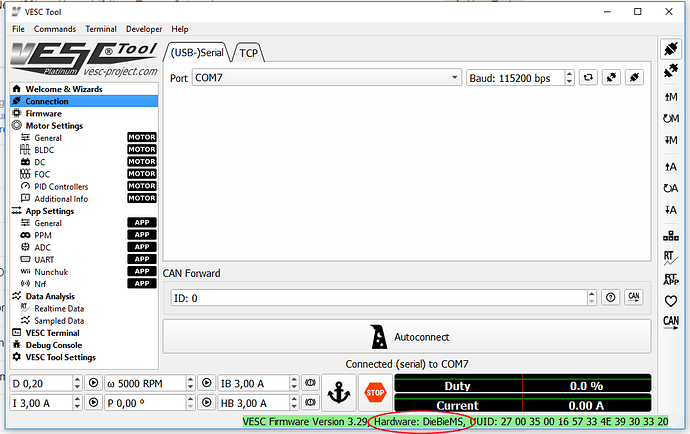690x434 pixels.
Task: Click the red STOP button
Action: point(375,392)
